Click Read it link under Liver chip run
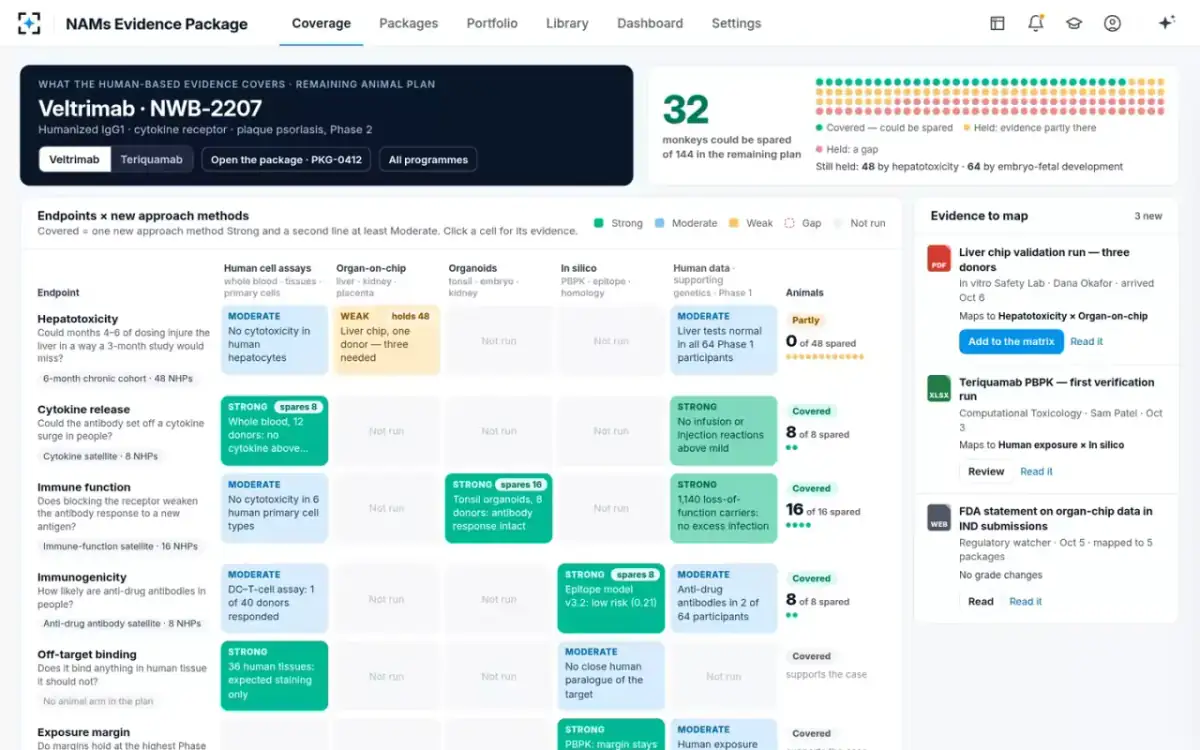This screenshot has width=1200, height=750. [x=1086, y=342]
